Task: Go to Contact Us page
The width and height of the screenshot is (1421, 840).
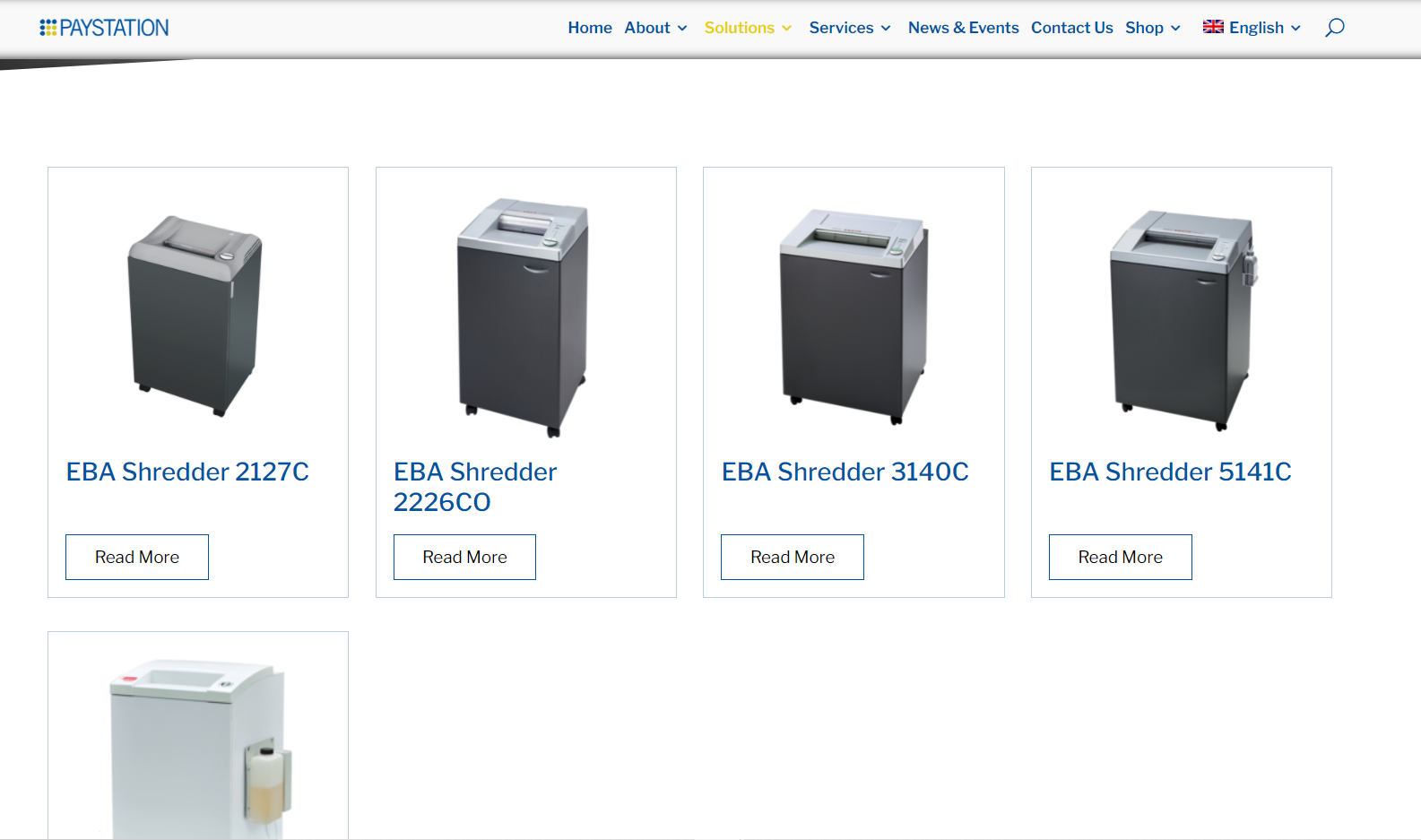Action: click(x=1071, y=28)
